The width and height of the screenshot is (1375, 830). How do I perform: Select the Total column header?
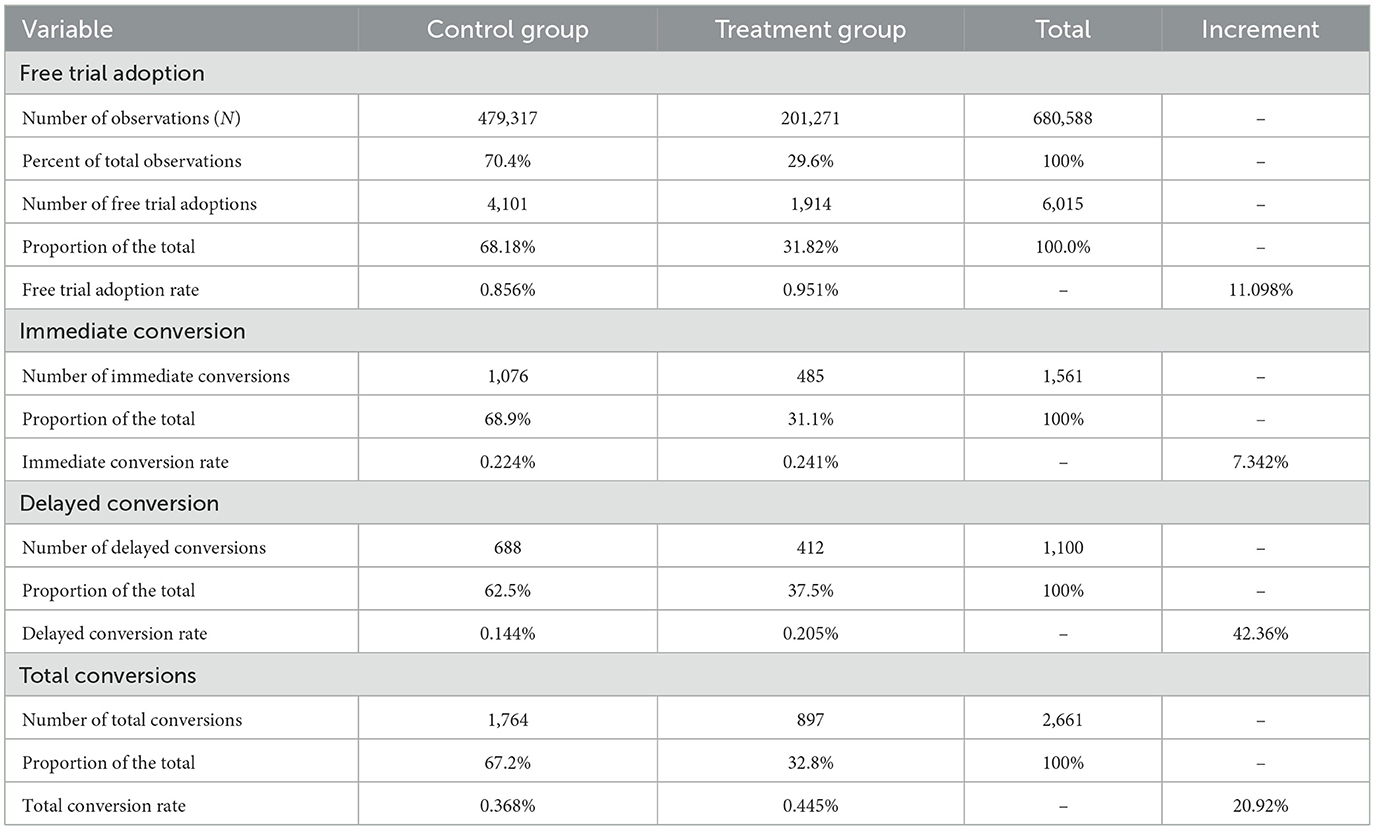point(1063,29)
